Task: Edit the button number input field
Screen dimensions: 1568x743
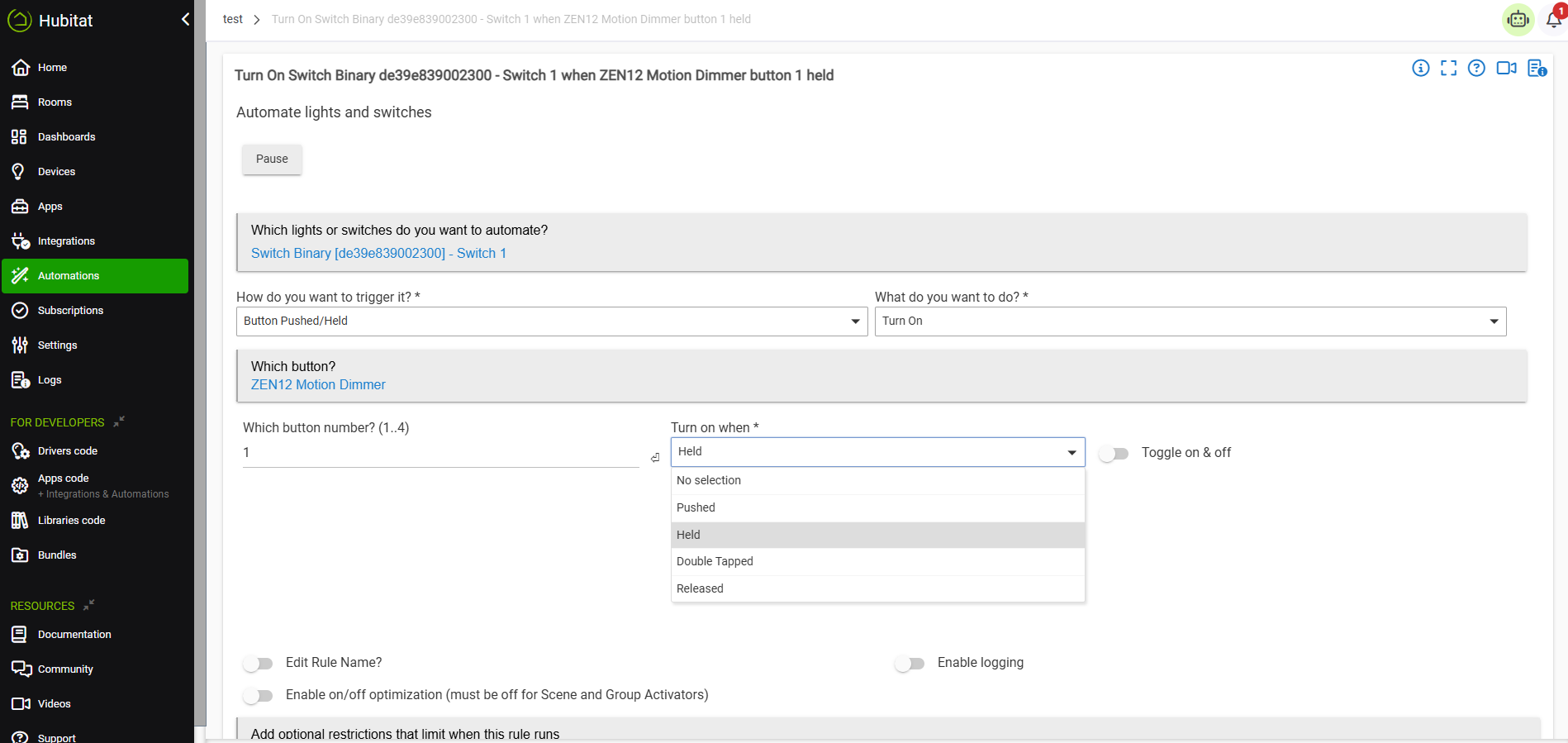Action: 441,453
